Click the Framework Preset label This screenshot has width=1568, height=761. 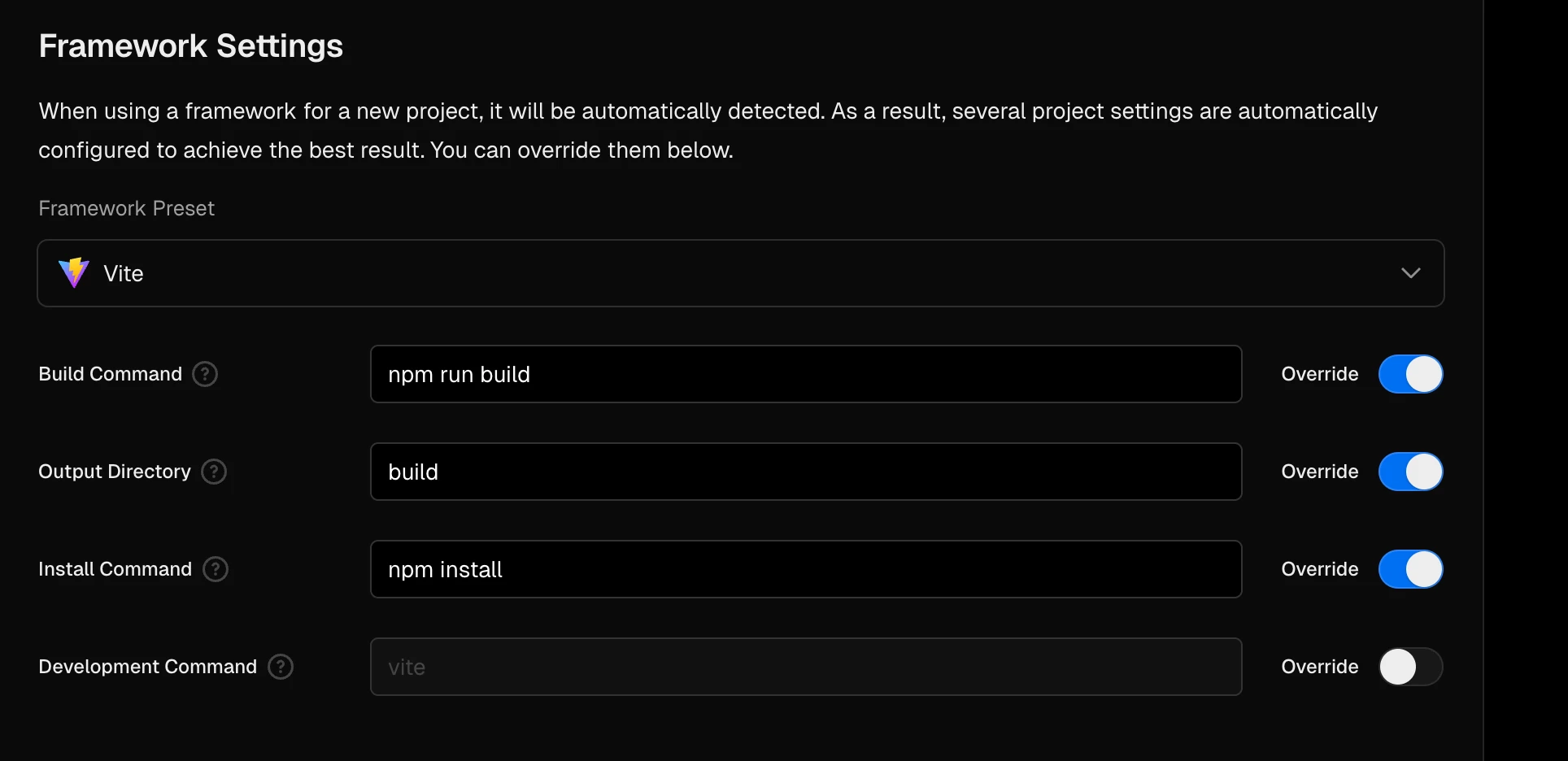[127, 208]
